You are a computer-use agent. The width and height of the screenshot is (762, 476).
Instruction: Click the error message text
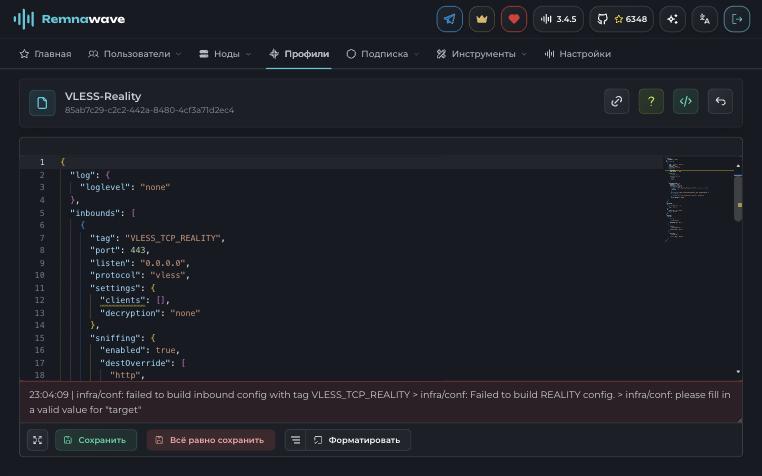pyautogui.click(x=380, y=402)
